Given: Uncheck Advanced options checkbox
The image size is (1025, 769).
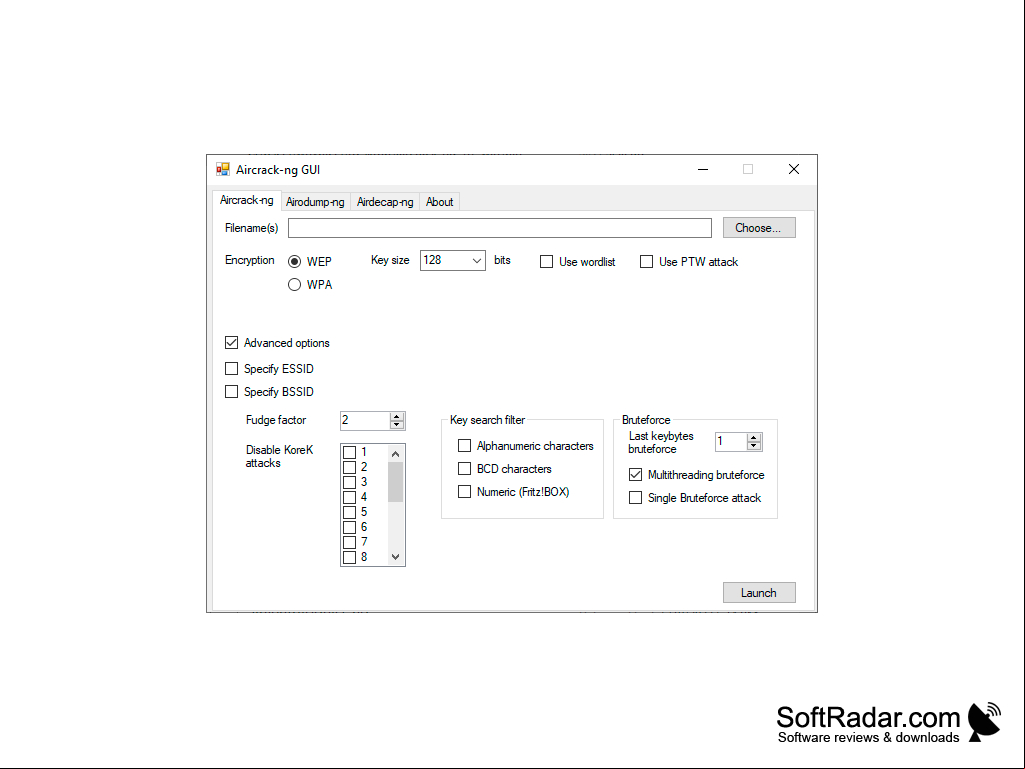Looking at the screenshot, I should (x=231, y=343).
